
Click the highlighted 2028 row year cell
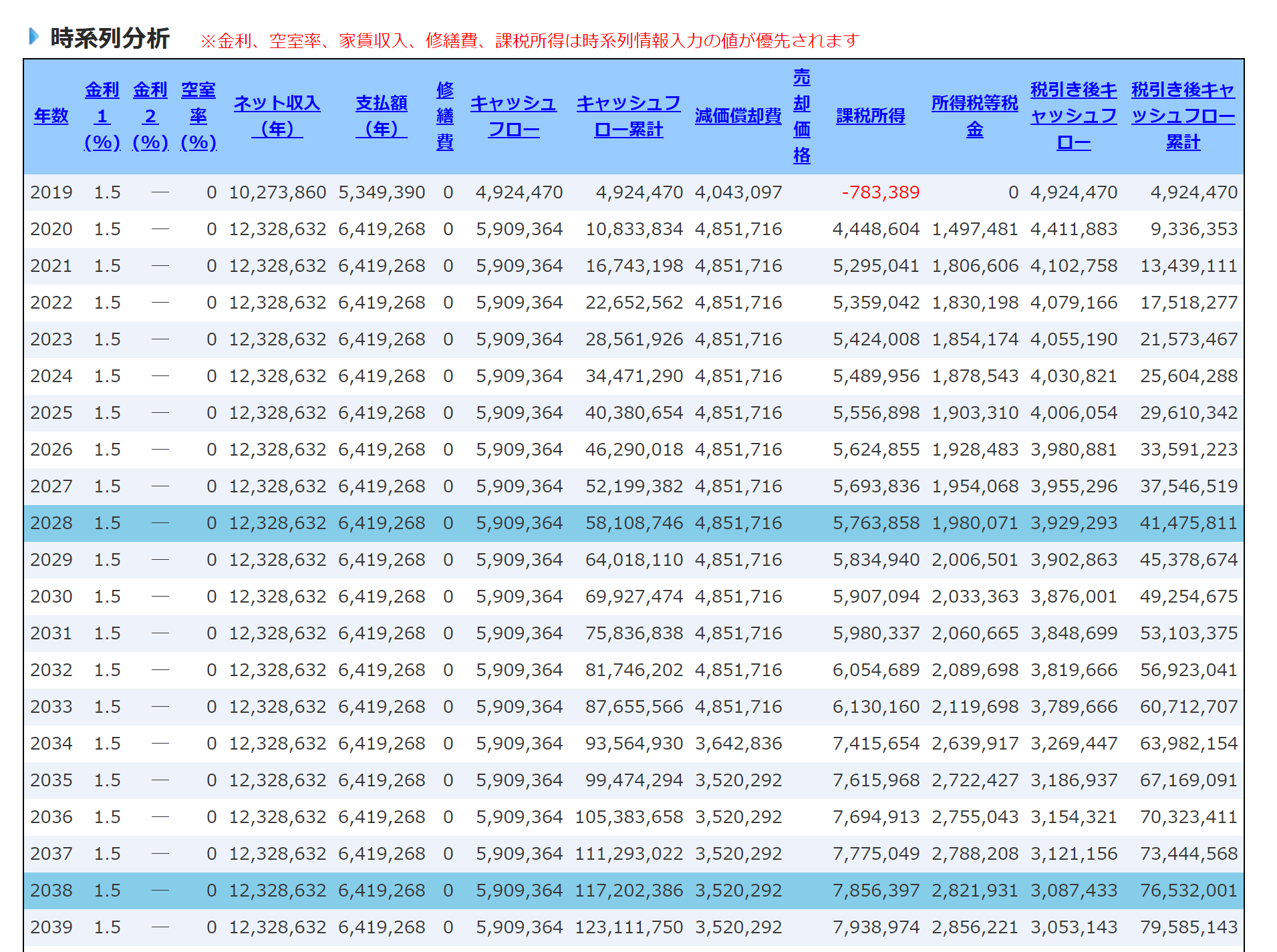pos(51,523)
